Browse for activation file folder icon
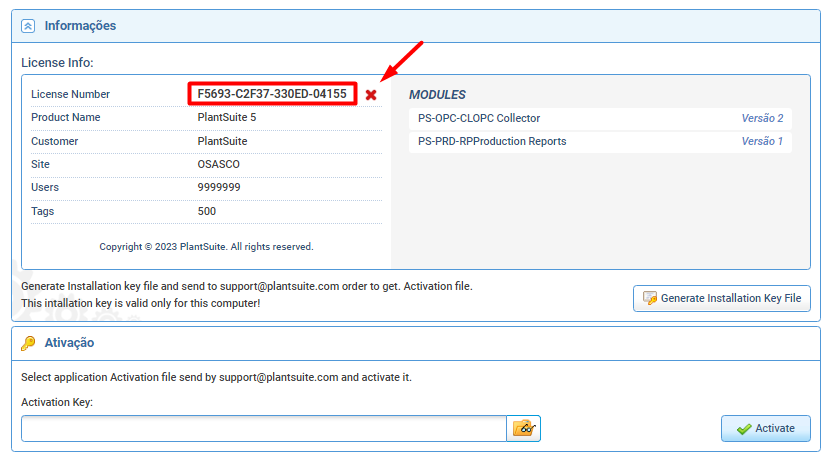This screenshot has width=837, height=466. pyautogui.click(x=523, y=428)
